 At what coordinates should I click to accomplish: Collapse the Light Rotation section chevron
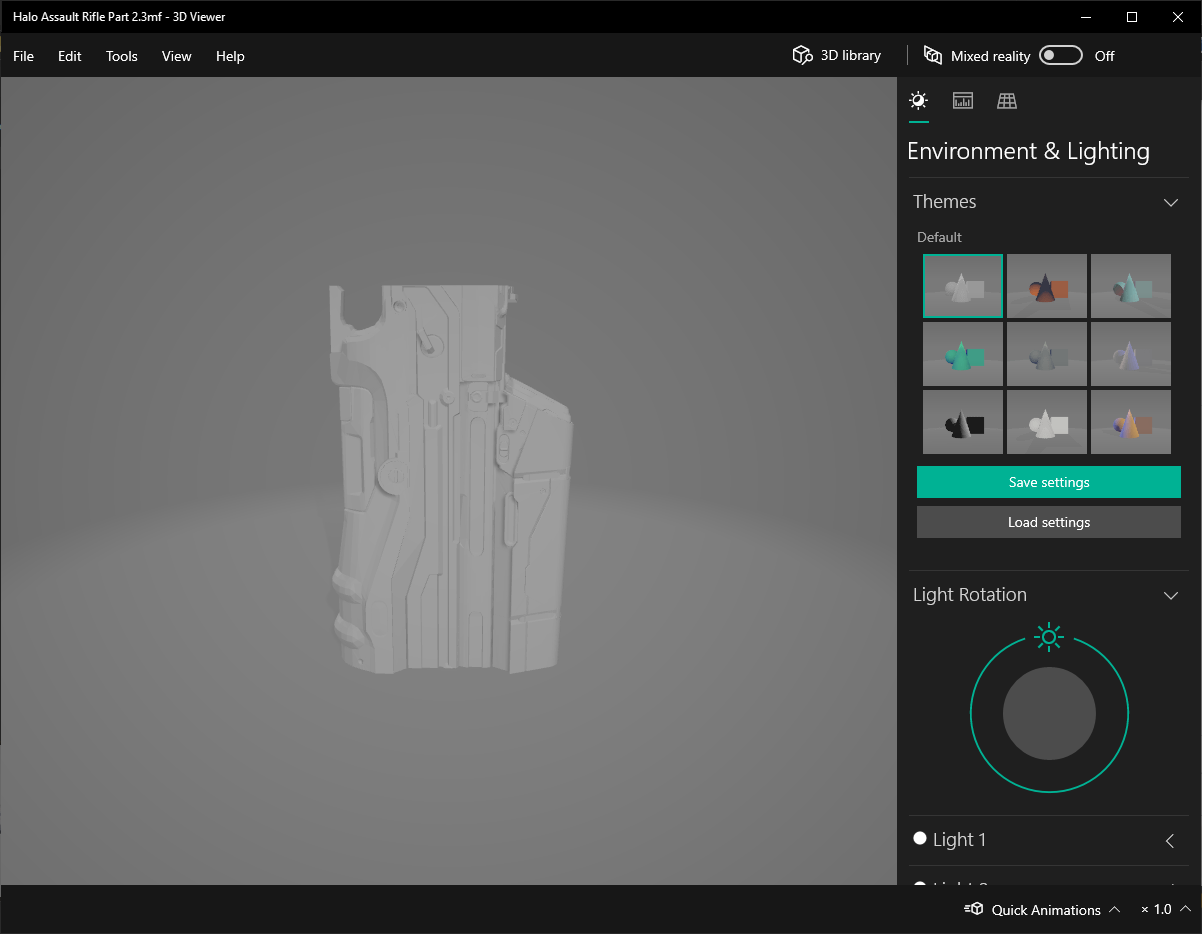[1171, 595]
